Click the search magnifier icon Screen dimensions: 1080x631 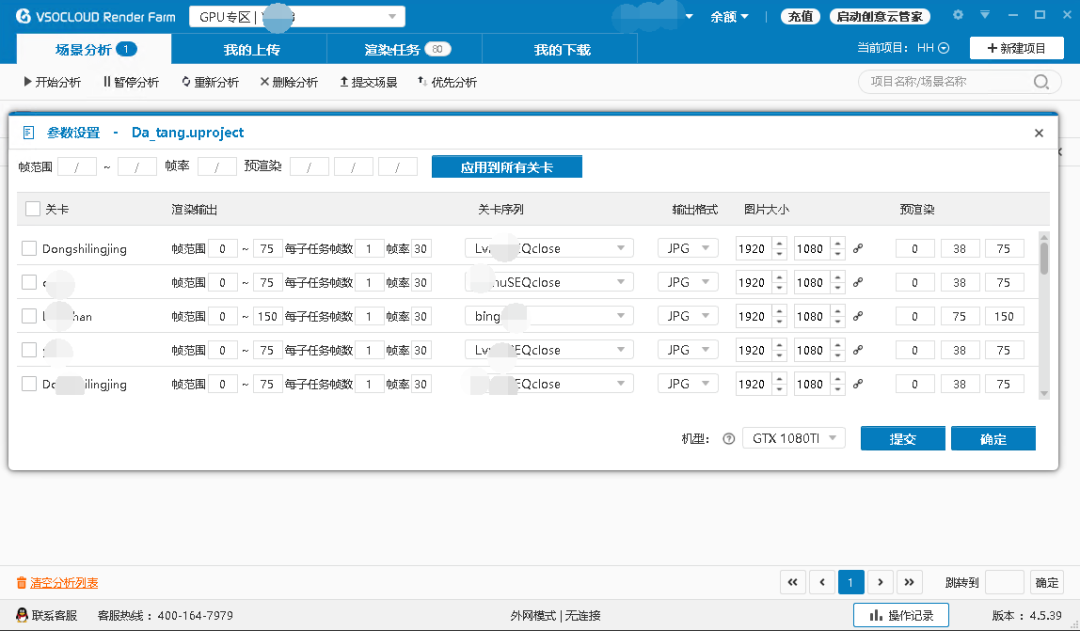tap(1041, 82)
